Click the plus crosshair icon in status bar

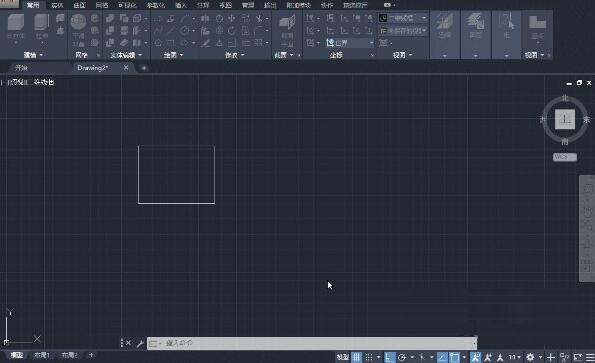click(x=551, y=357)
